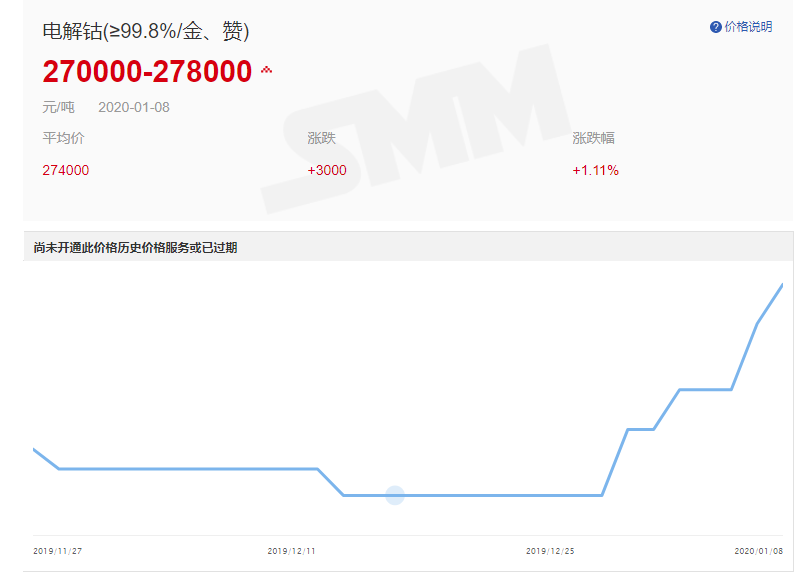This screenshot has width=802, height=577.
Task: Click the highlighted data point circle on chart
Action: (x=395, y=495)
